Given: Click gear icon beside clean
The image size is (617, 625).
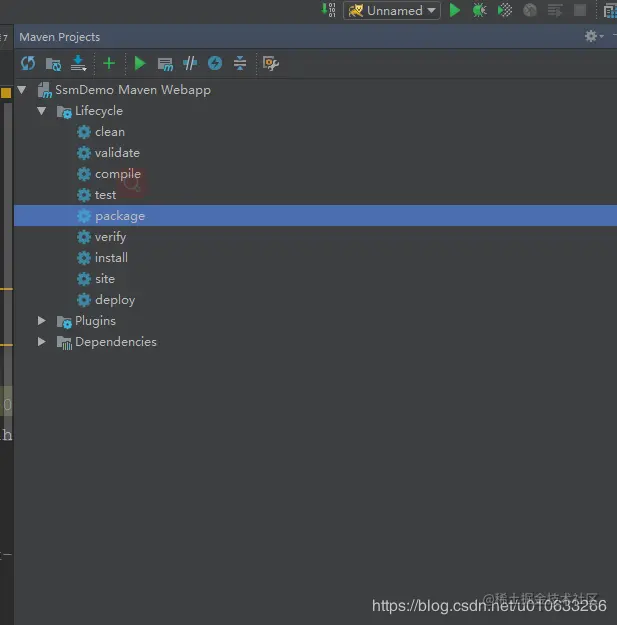Looking at the screenshot, I should point(84,132).
